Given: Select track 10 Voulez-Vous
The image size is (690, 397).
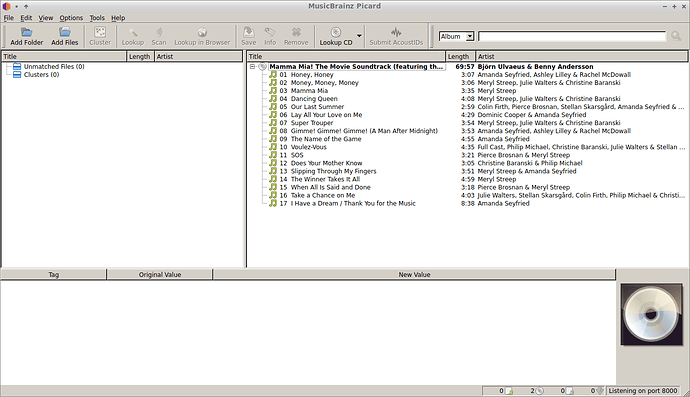Looking at the screenshot, I should tap(303, 147).
